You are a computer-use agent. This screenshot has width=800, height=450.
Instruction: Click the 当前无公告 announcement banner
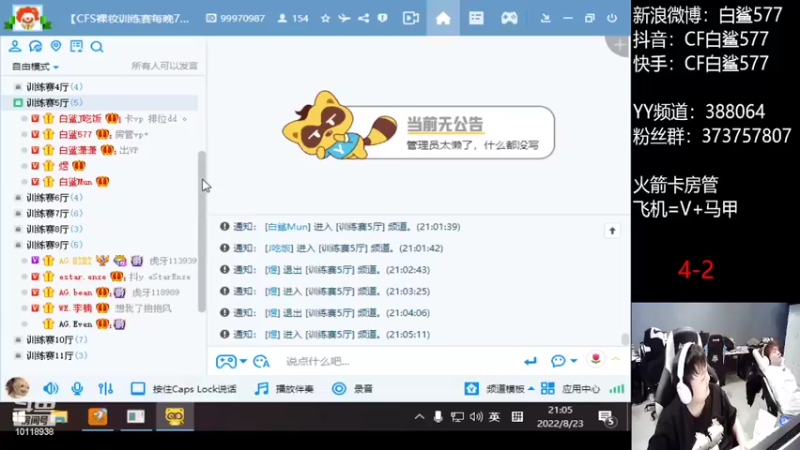(x=418, y=127)
